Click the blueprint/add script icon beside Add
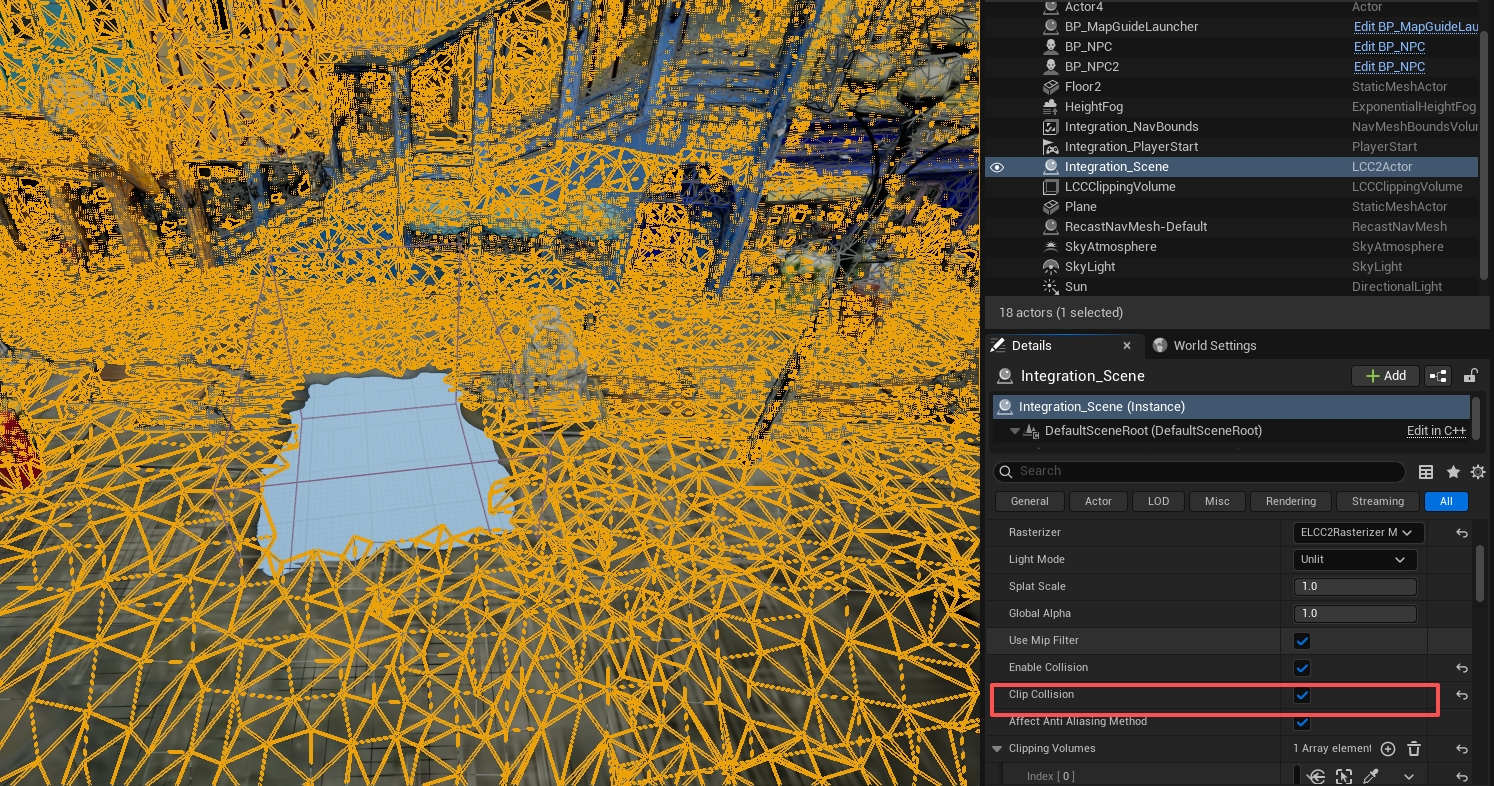Viewport: 1494px width, 786px height. pos(1438,376)
